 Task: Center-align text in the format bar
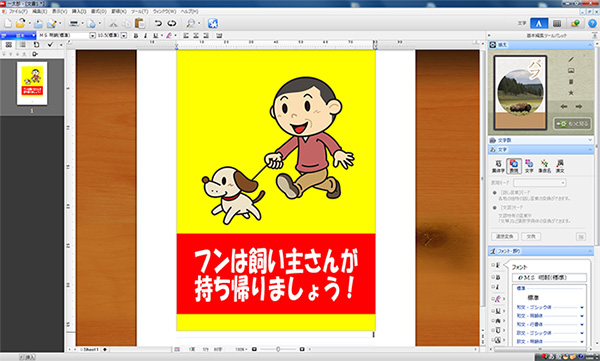(196, 35)
